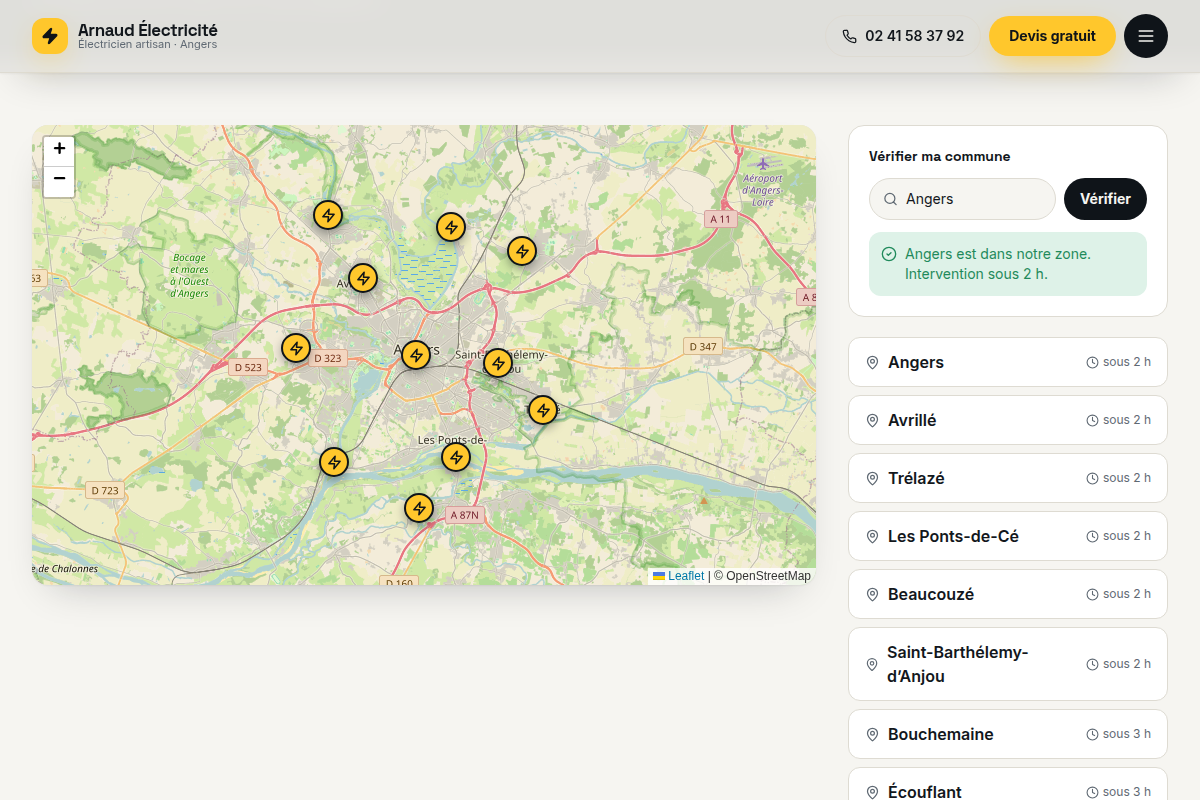Click the lightning marker at Angers center

coord(416,355)
